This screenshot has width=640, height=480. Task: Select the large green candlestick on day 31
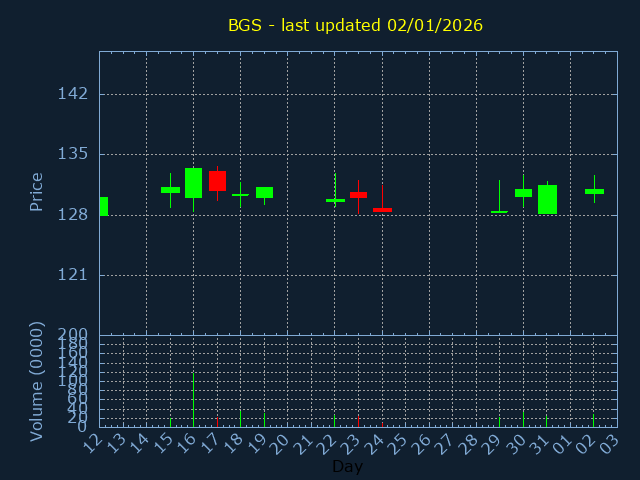(x=547, y=199)
